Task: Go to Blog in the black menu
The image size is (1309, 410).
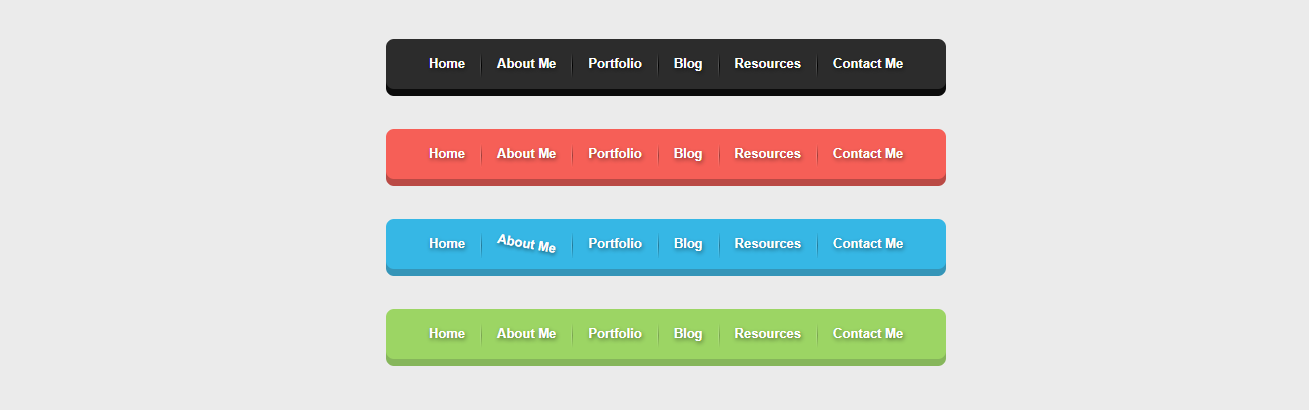Action: click(x=688, y=64)
